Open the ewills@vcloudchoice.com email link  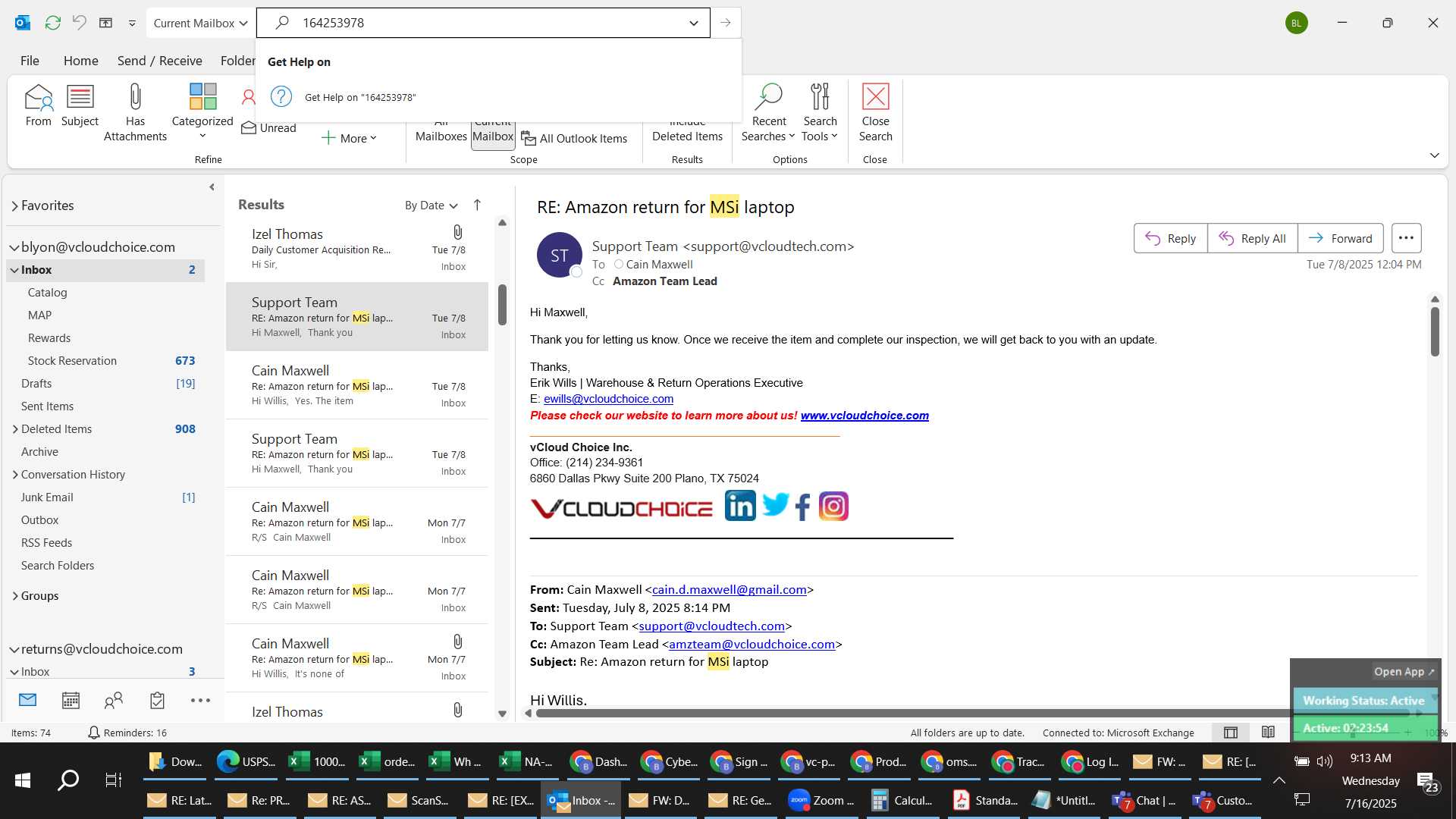608,399
